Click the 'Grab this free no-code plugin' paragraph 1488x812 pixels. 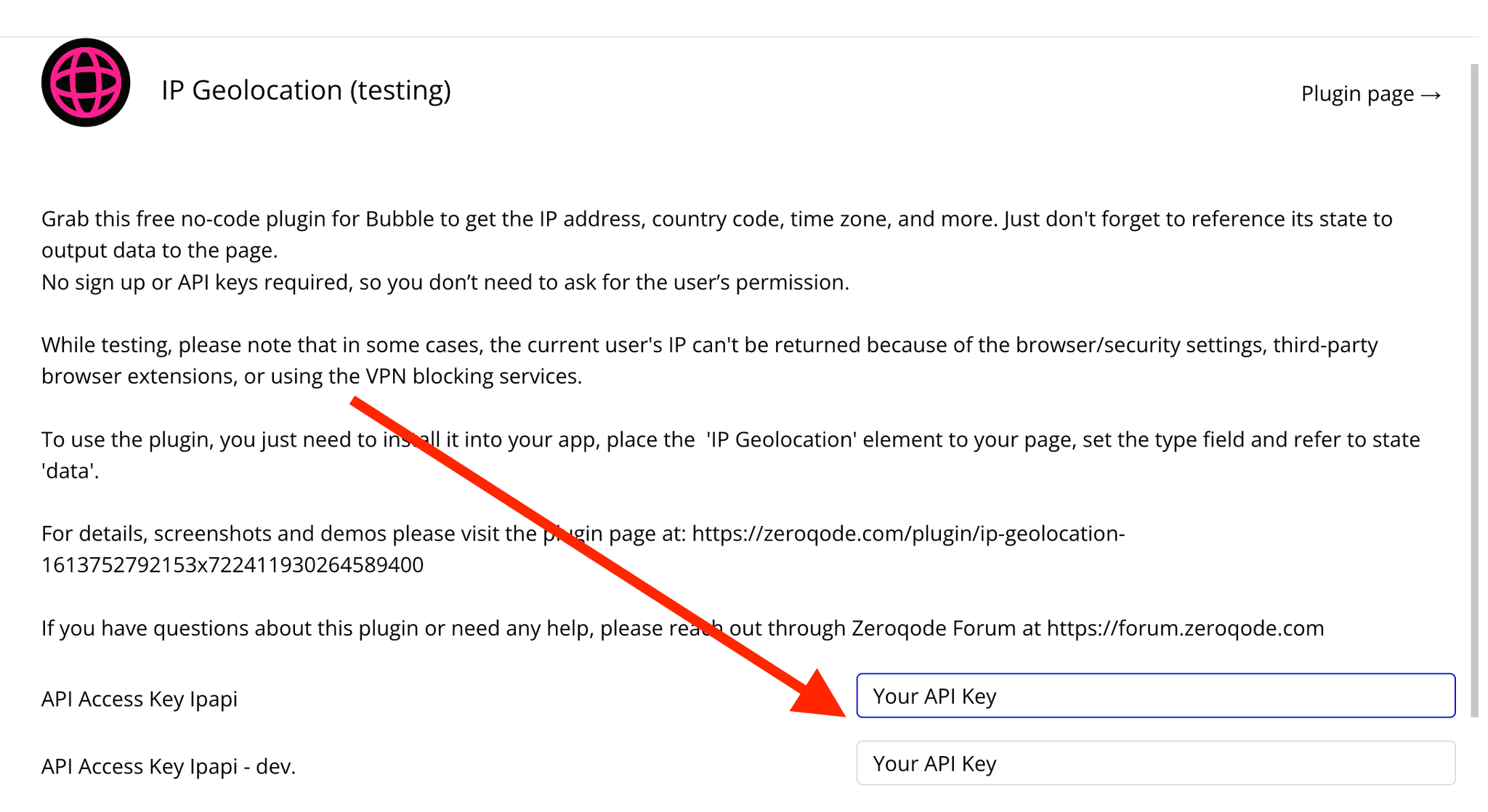(717, 235)
